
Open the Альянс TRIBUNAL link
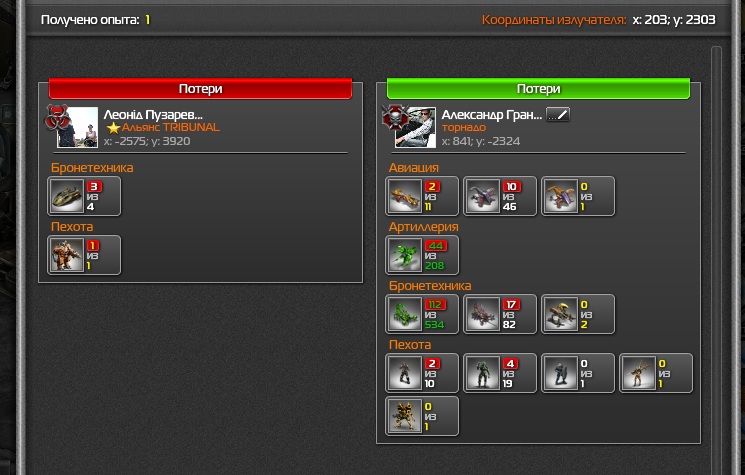click(x=171, y=127)
